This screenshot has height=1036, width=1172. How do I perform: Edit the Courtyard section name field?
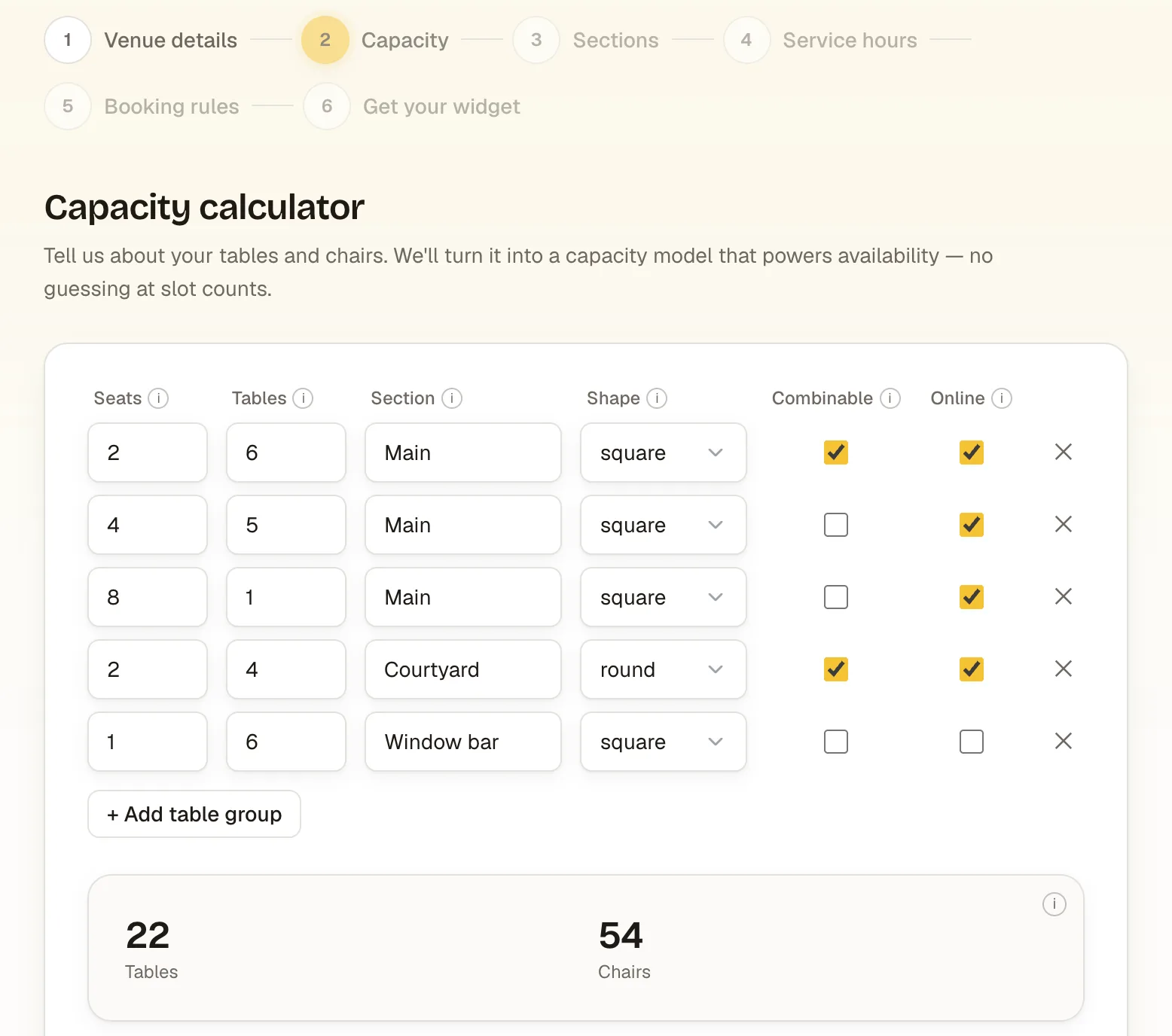tap(463, 669)
